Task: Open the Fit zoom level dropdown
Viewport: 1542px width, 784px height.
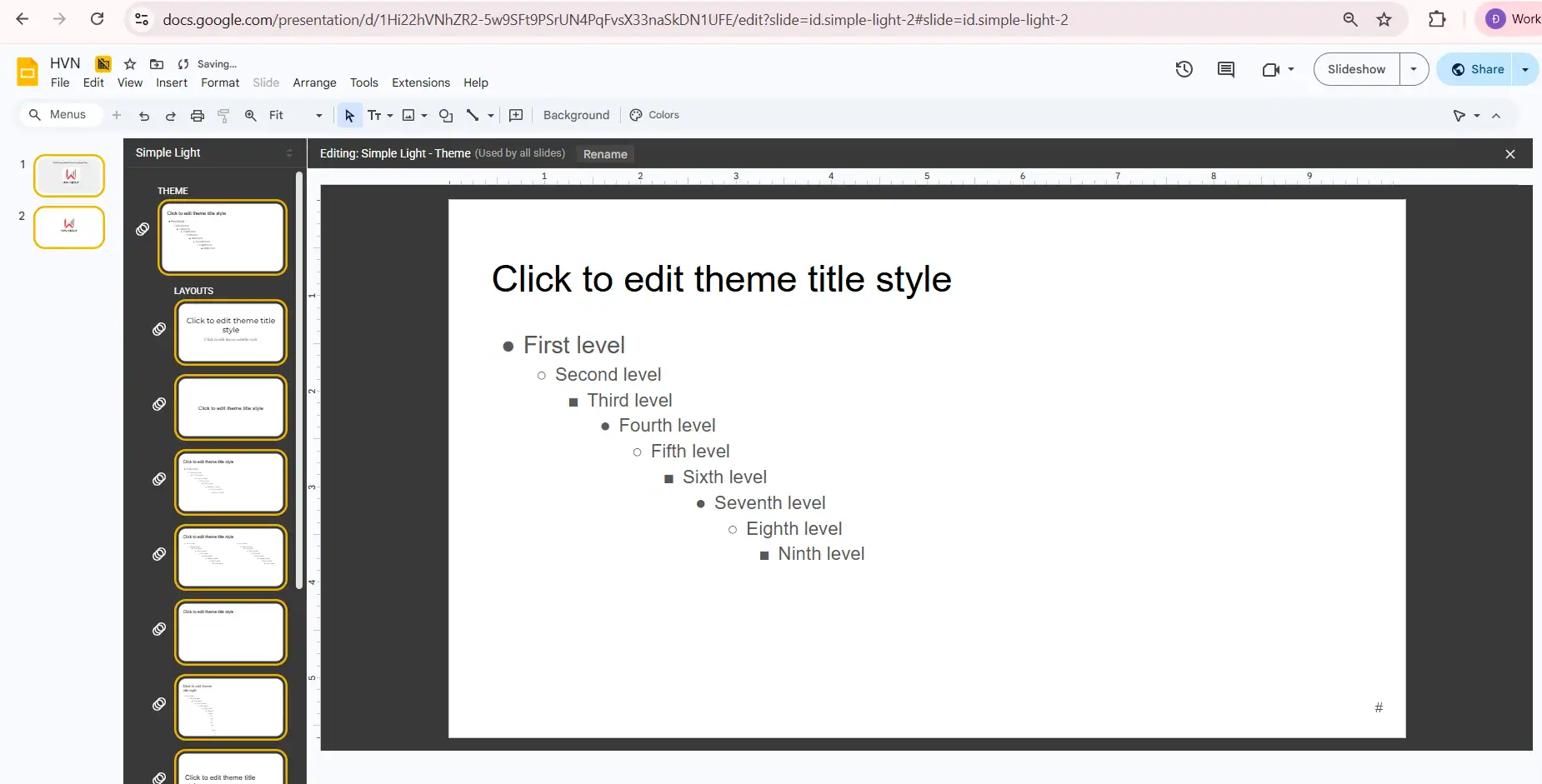Action: coord(295,116)
